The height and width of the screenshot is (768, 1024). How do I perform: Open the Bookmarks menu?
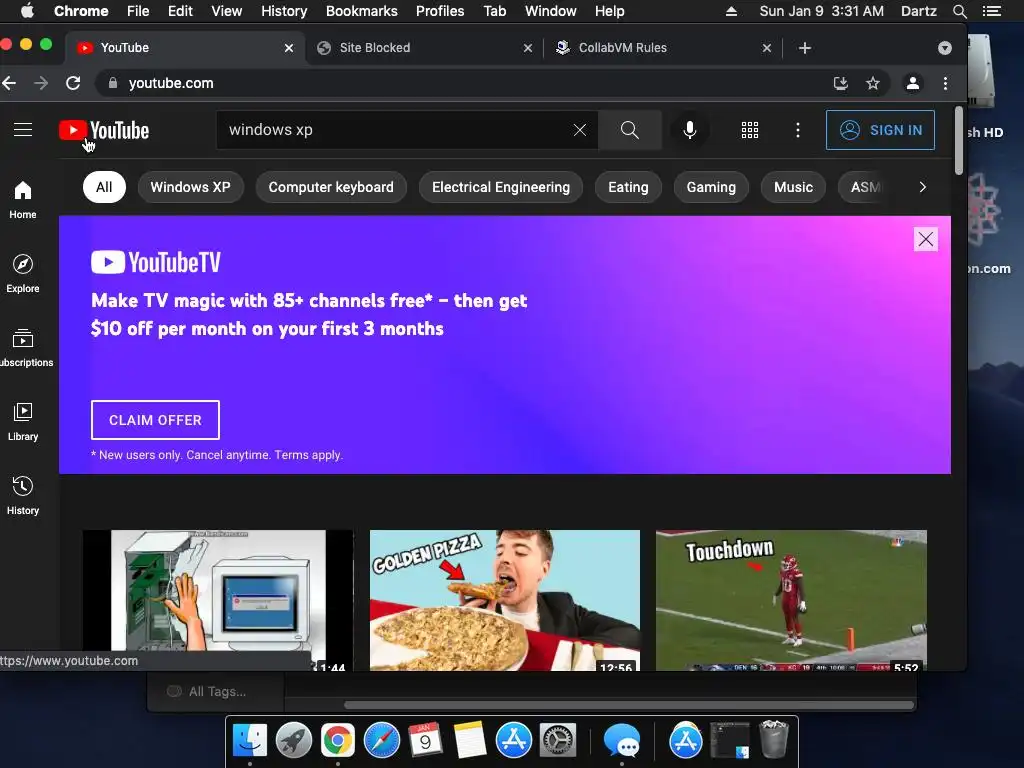pyautogui.click(x=362, y=11)
